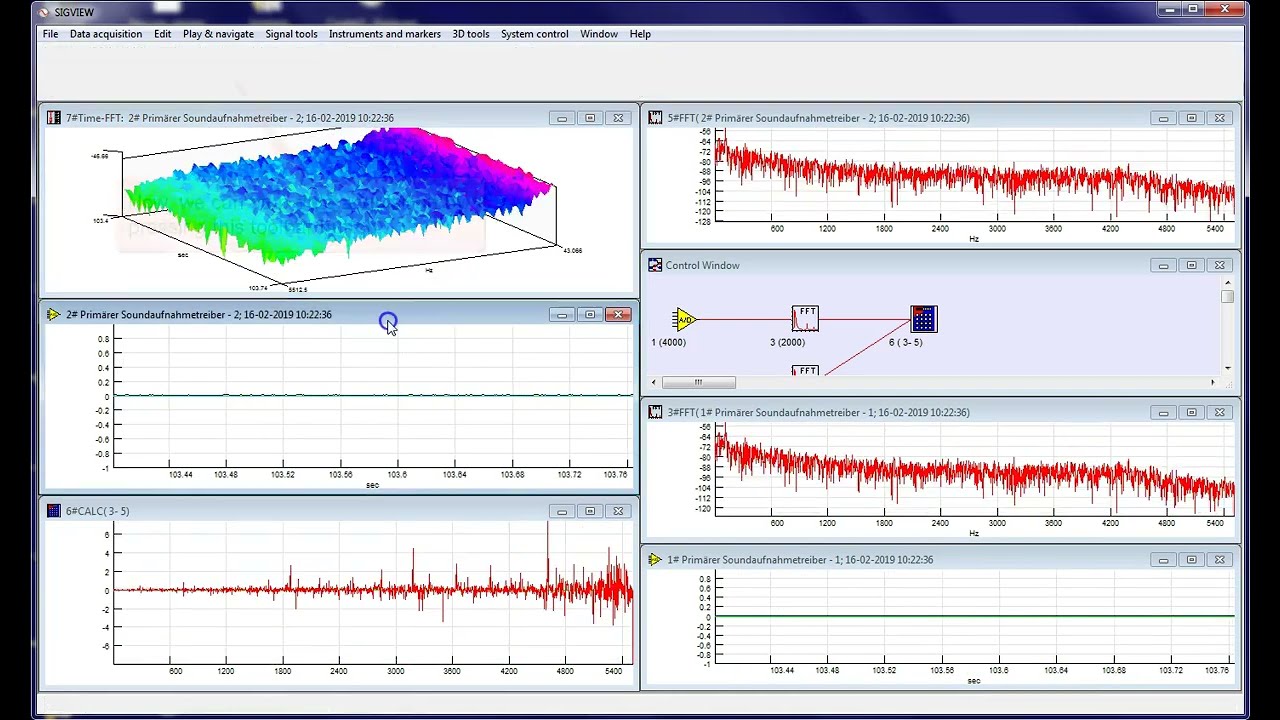
Task: Close the 3#FFT window
Action: (1219, 412)
